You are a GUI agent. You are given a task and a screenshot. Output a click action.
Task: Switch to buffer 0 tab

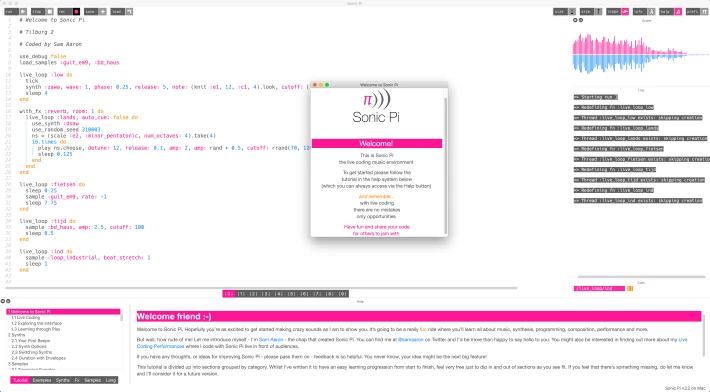[229, 294]
